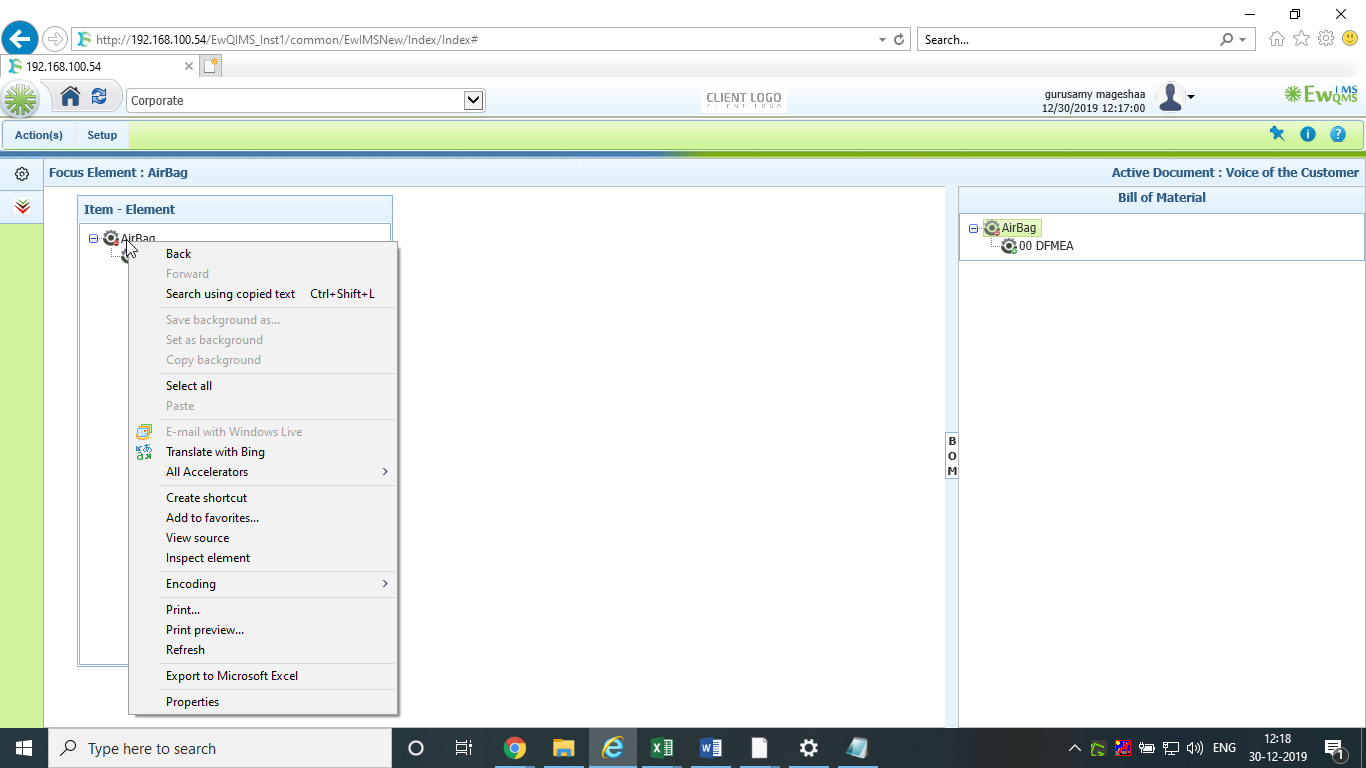Close the 192.168.100.54 tab
This screenshot has height=768, width=1366.
pyautogui.click(x=189, y=66)
